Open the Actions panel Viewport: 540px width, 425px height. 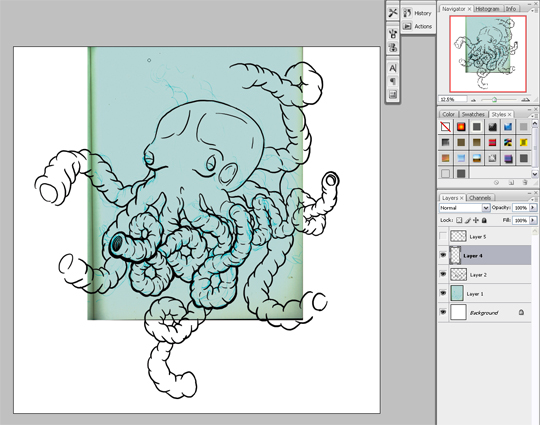417,26
